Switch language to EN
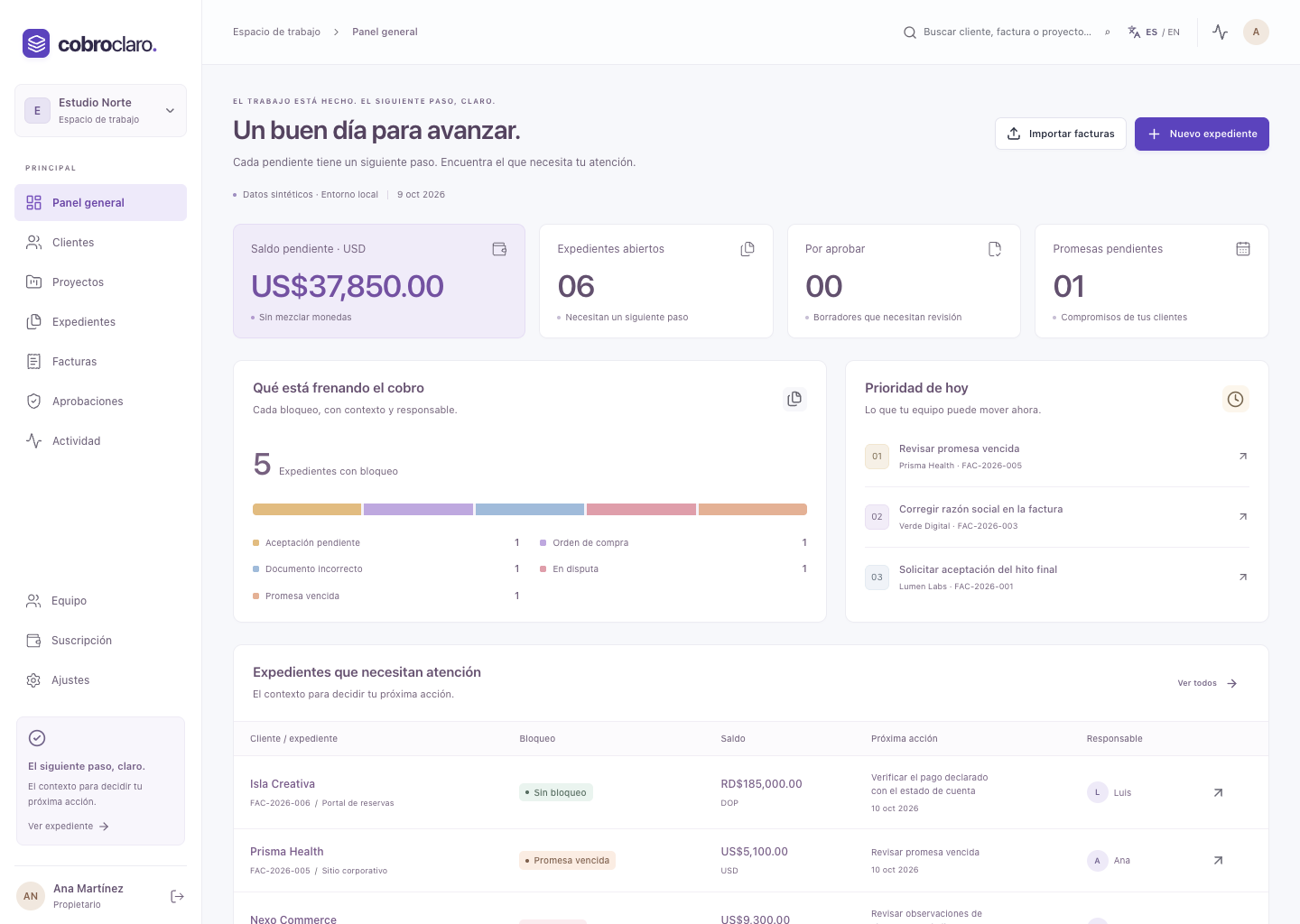The width and height of the screenshot is (1300, 924). coord(1174,32)
